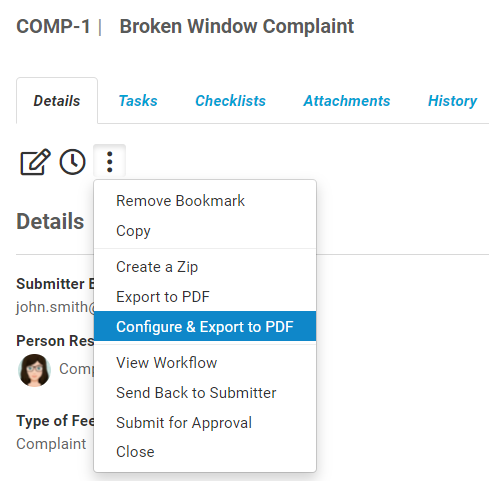
Task: Choose Send Back to Submitter
Action: click(x=205, y=393)
